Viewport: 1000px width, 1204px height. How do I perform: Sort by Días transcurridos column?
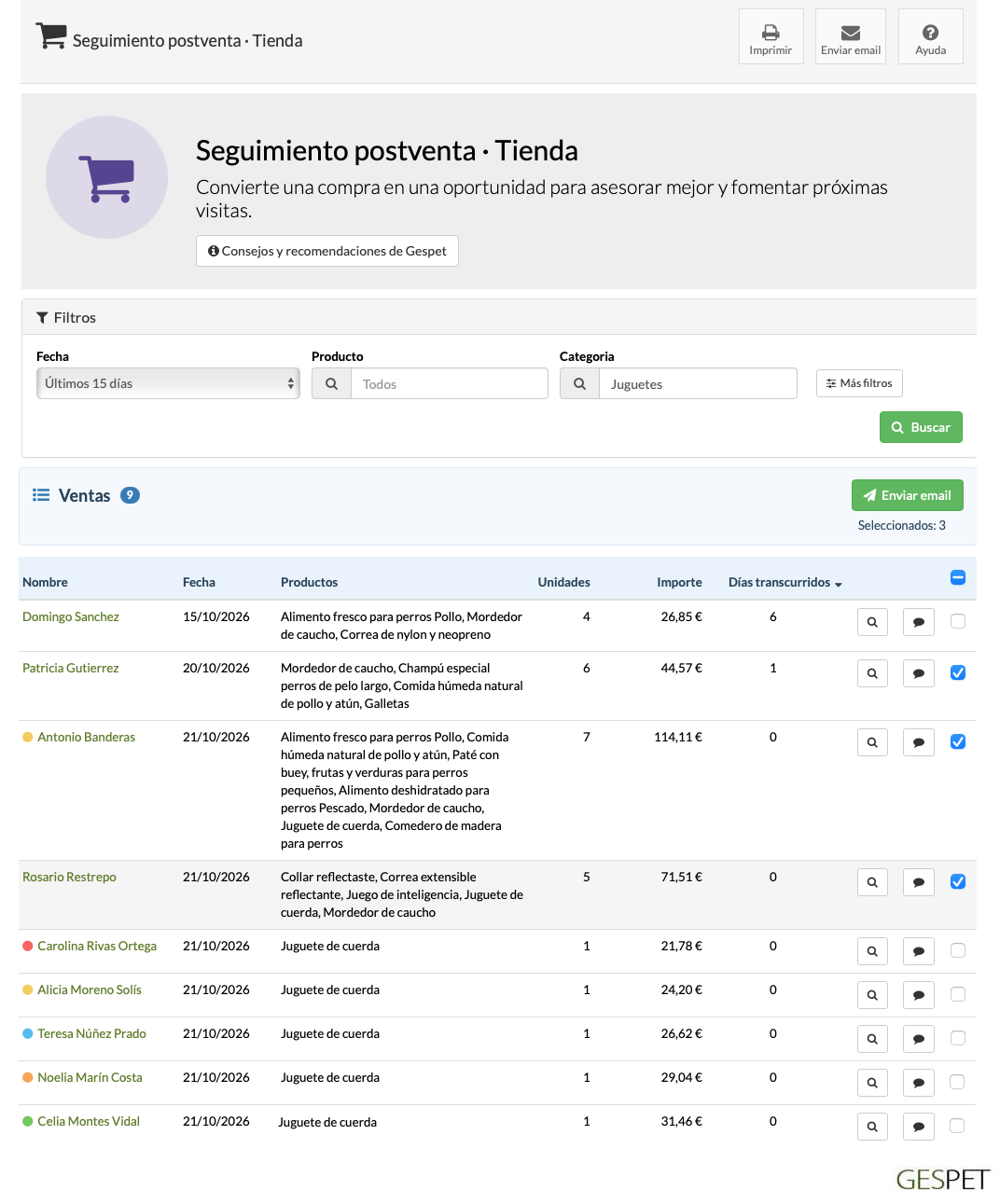pyautogui.click(x=785, y=582)
